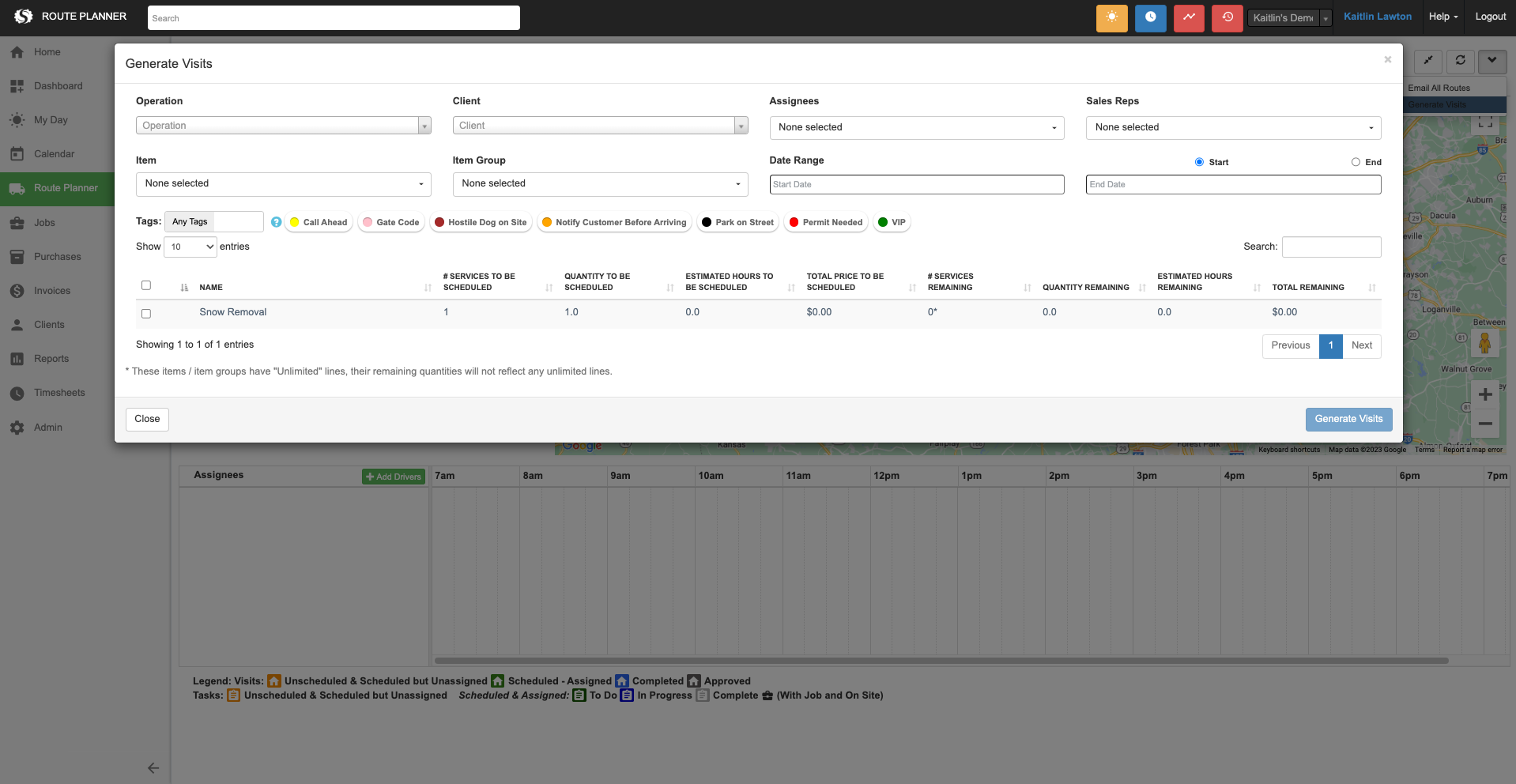
Task: Click the blue clock icon in top bar
Action: tap(1150, 17)
